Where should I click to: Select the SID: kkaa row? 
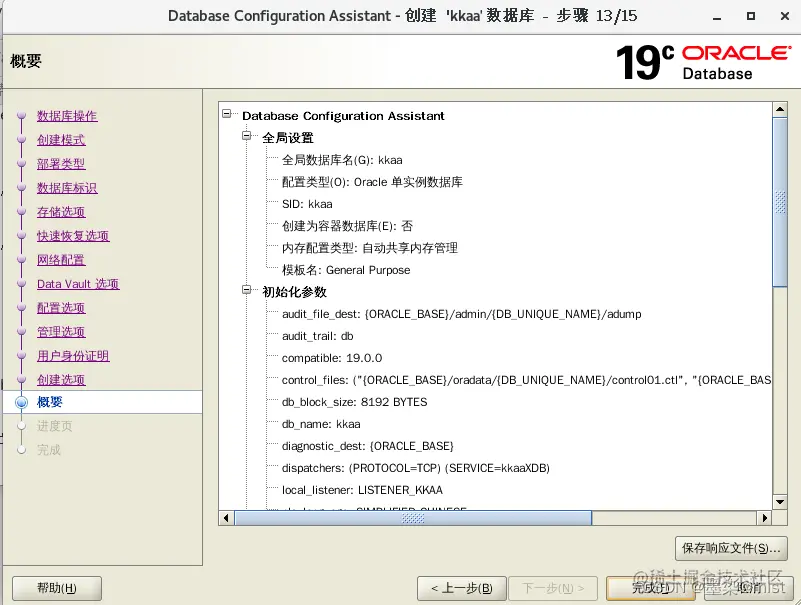pyautogui.click(x=307, y=204)
